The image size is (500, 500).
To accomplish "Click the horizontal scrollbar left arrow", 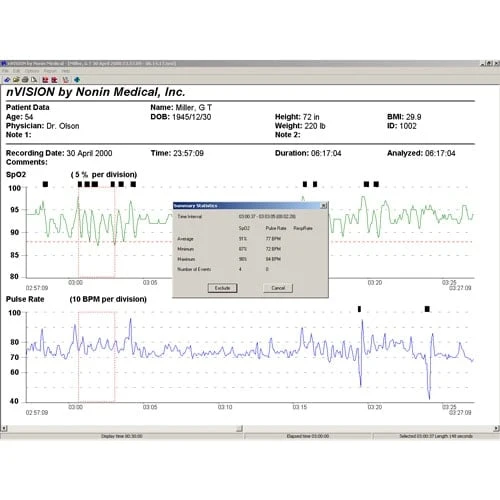I will (4, 428).
